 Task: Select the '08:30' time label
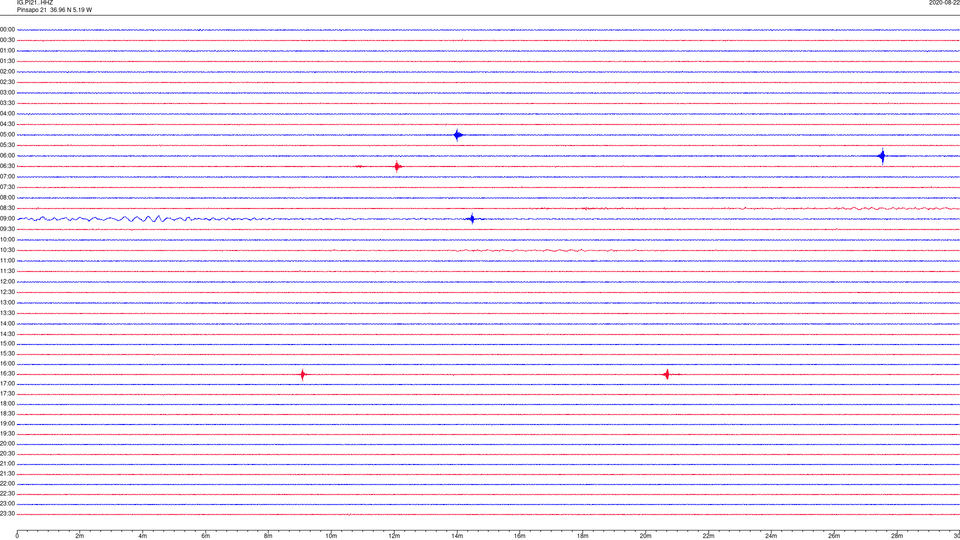click(7, 208)
